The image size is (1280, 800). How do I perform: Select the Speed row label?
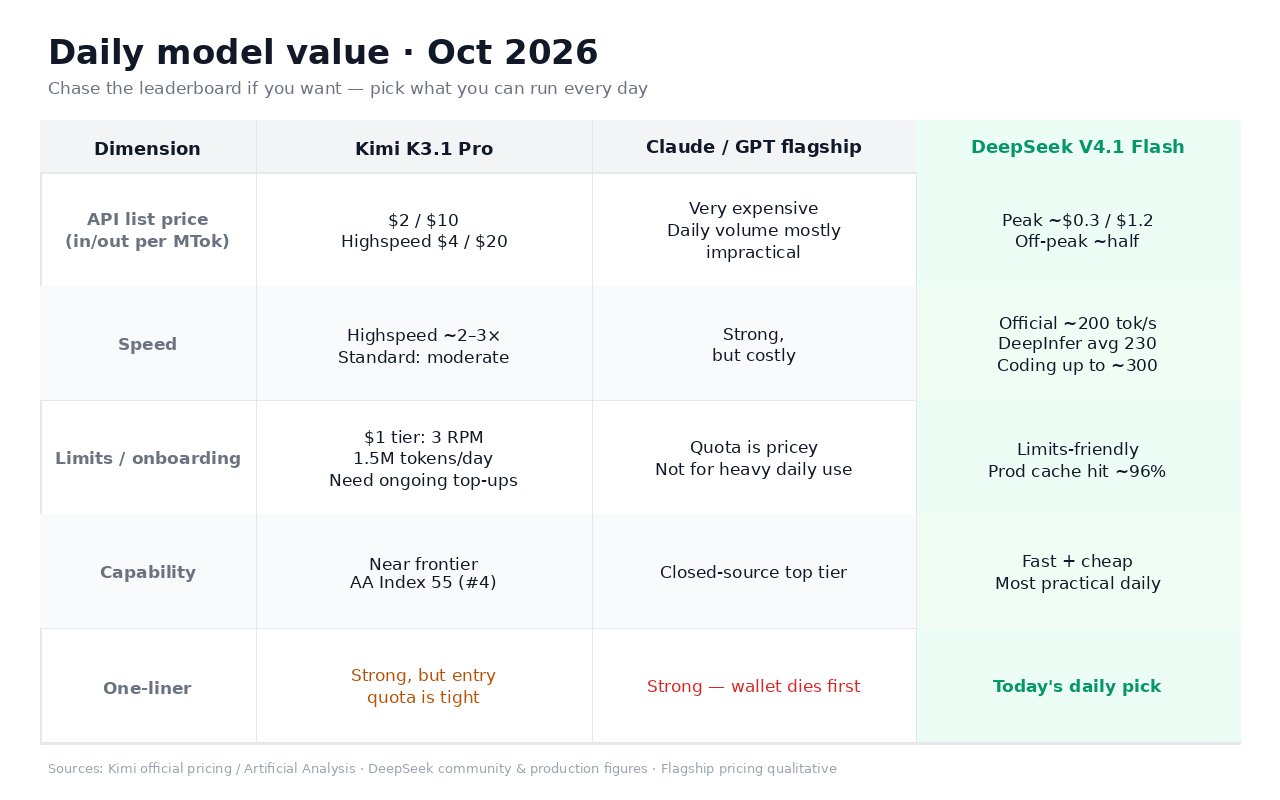tap(147, 344)
